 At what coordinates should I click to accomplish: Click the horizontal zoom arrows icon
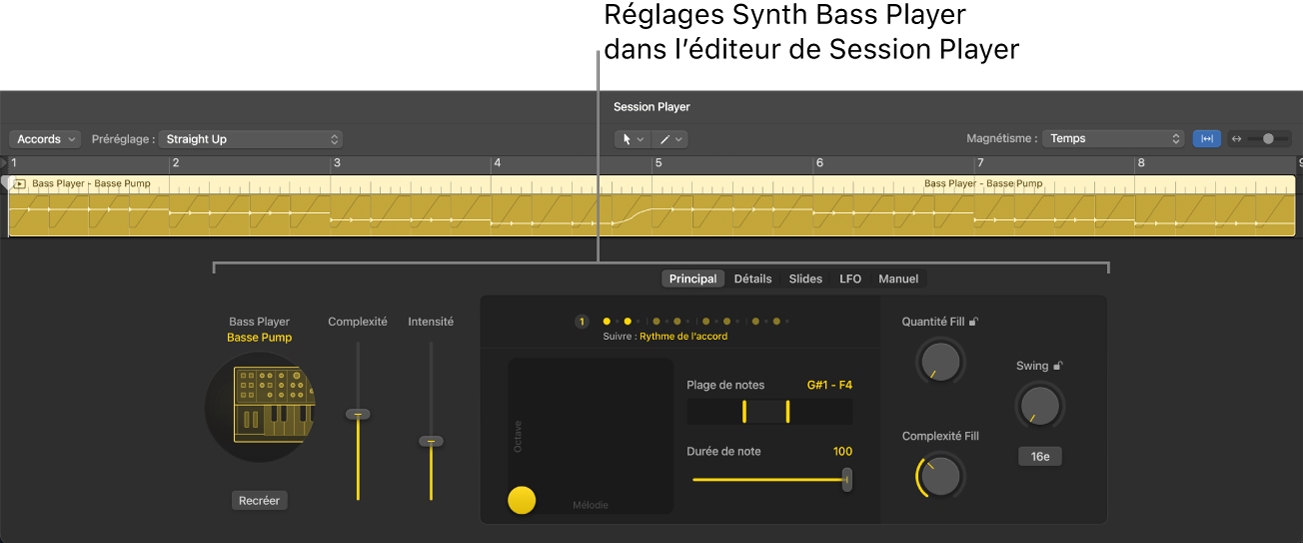click(1236, 139)
